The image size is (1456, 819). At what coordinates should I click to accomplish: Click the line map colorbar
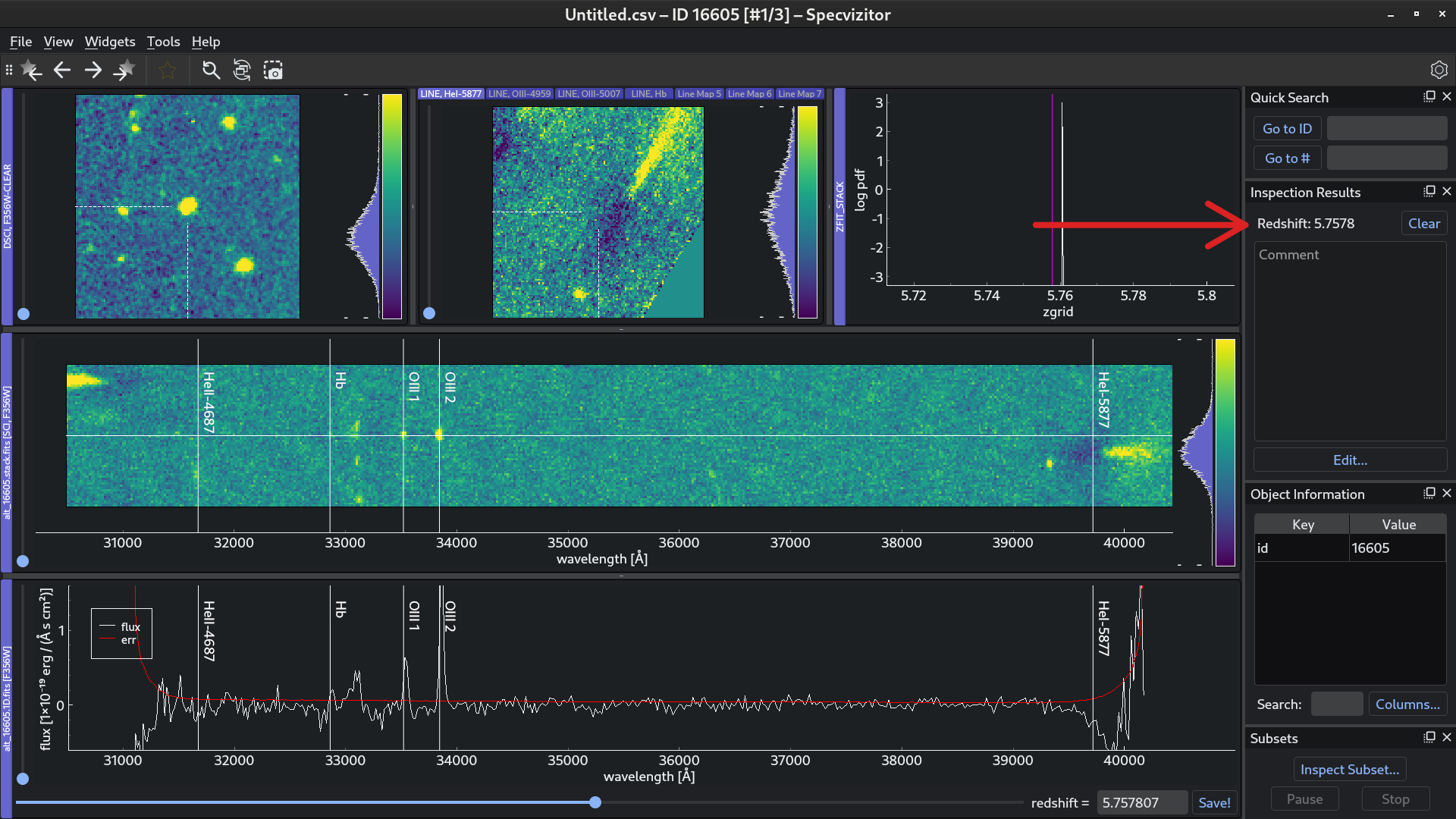click(808, 212)
